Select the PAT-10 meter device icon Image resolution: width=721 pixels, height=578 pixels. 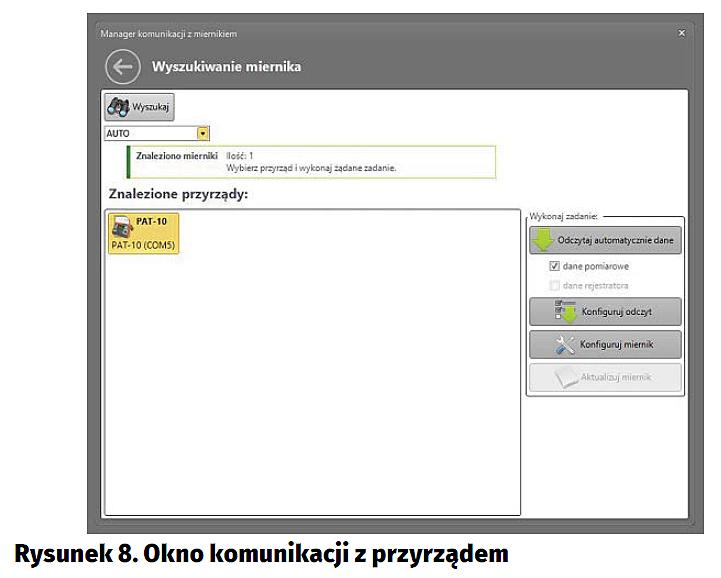121,226
